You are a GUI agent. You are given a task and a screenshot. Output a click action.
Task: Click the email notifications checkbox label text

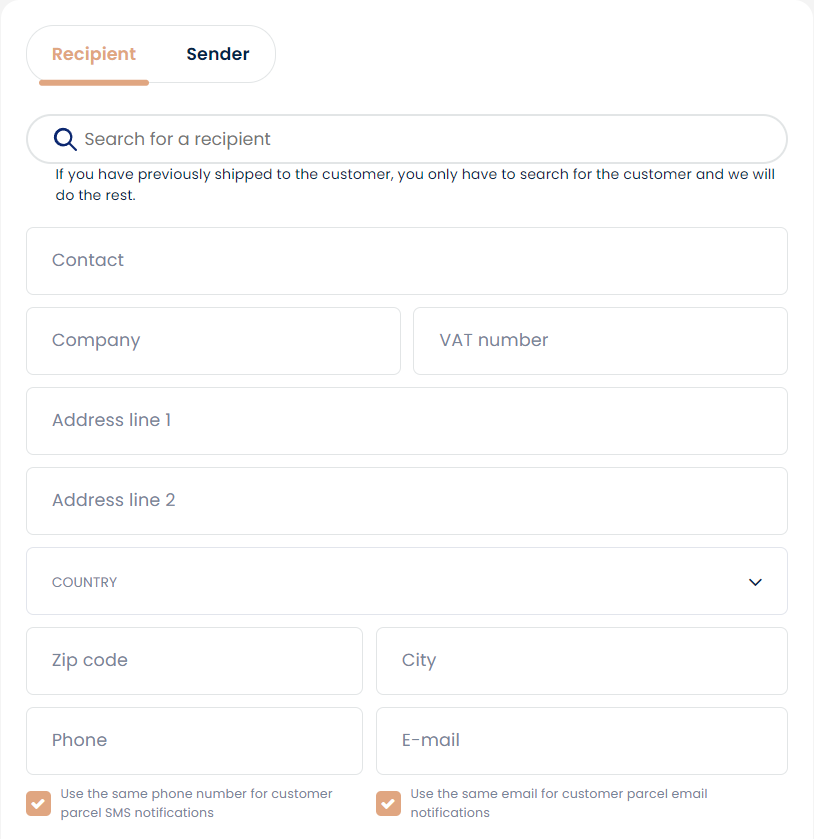point(559,803)
